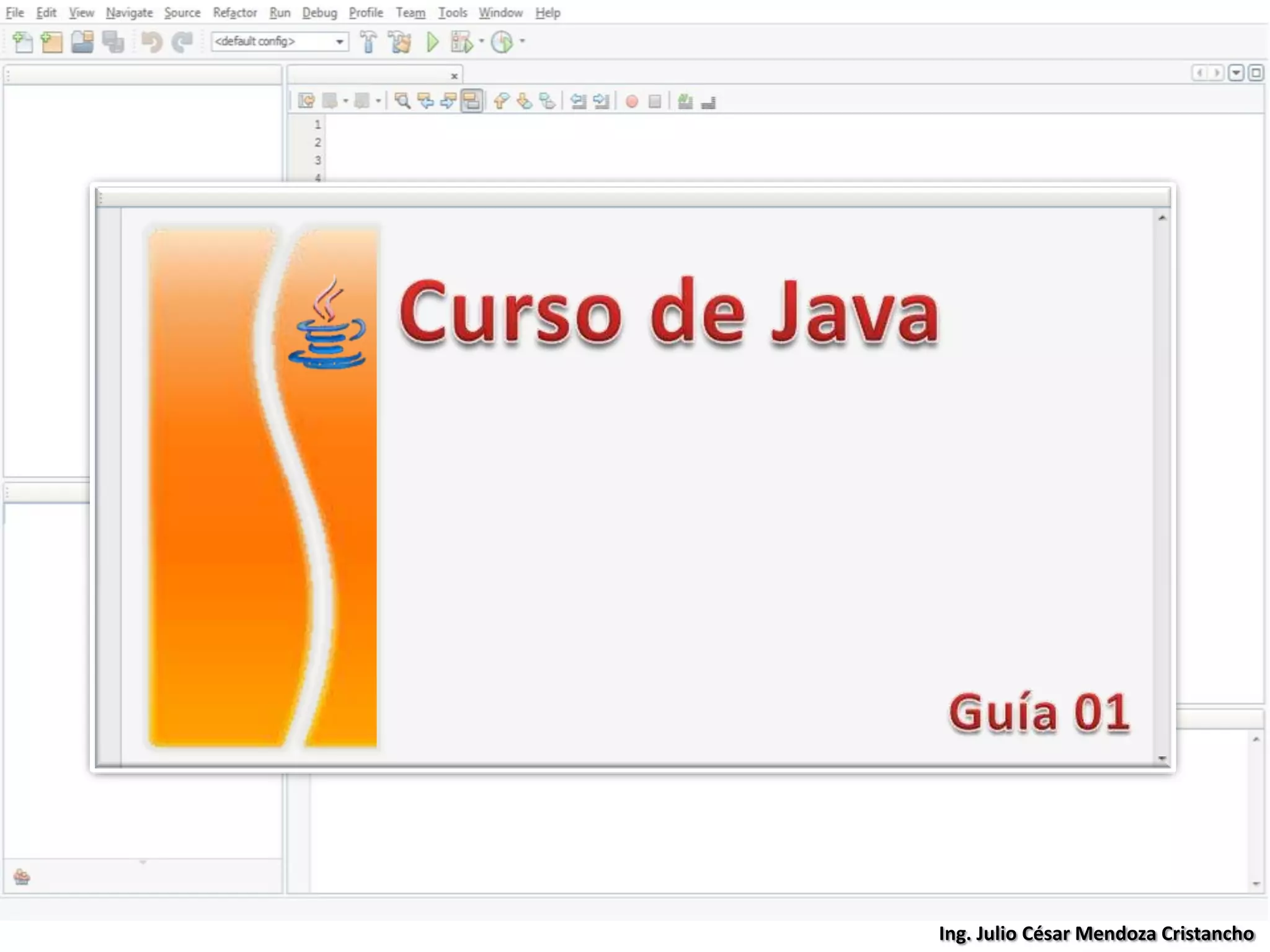Image resolution: width=1270 pixels, height=952 pixels.
Task: Click the New File toolbar icon
Action: [x=22, y=42]
